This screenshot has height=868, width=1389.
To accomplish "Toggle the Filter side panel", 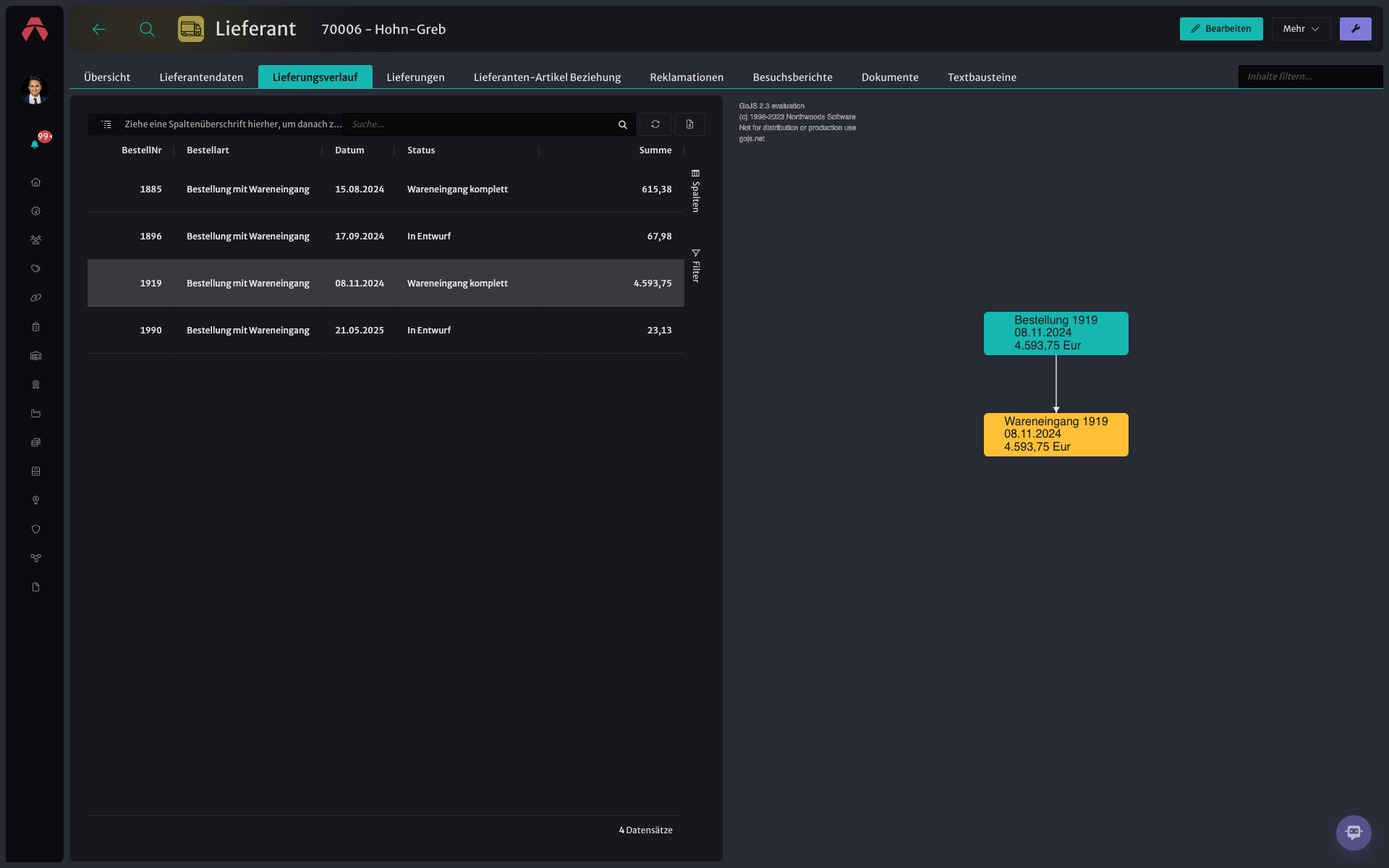I will (695, 265).
